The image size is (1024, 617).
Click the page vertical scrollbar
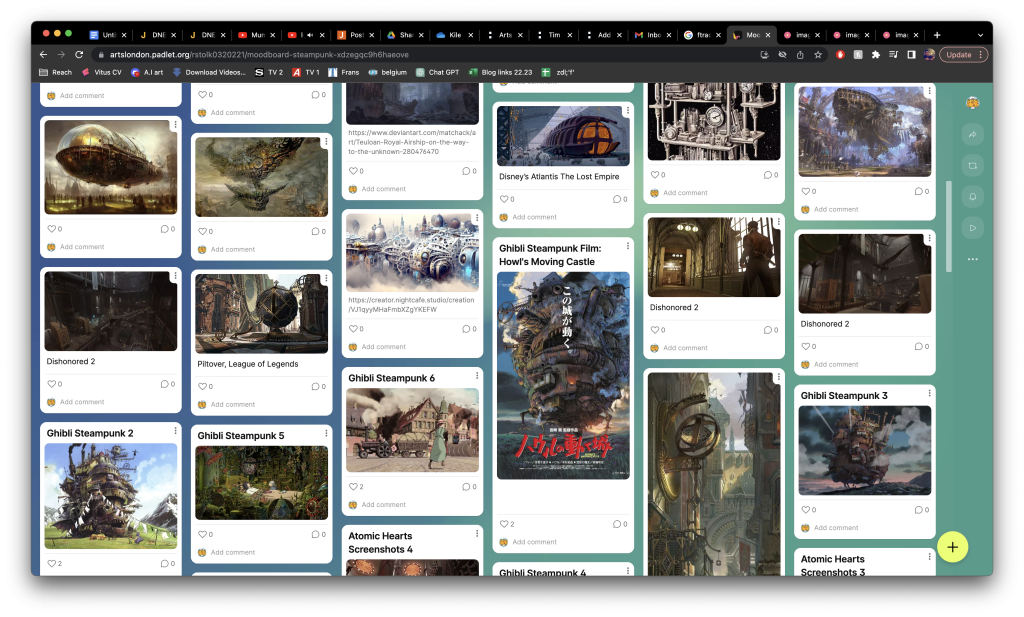[948, 227]
